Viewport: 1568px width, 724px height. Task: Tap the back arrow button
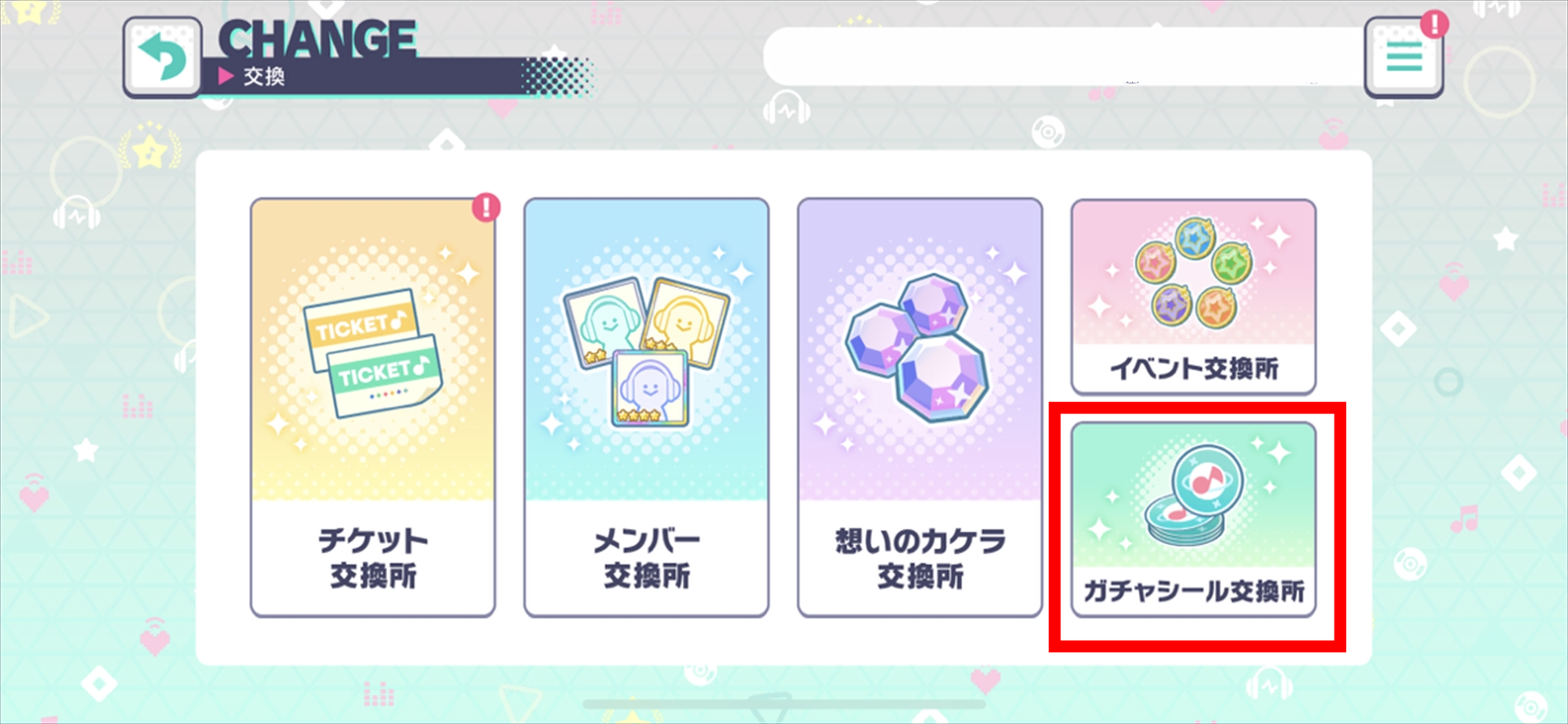pyautogui.click(x=163, y=57)
